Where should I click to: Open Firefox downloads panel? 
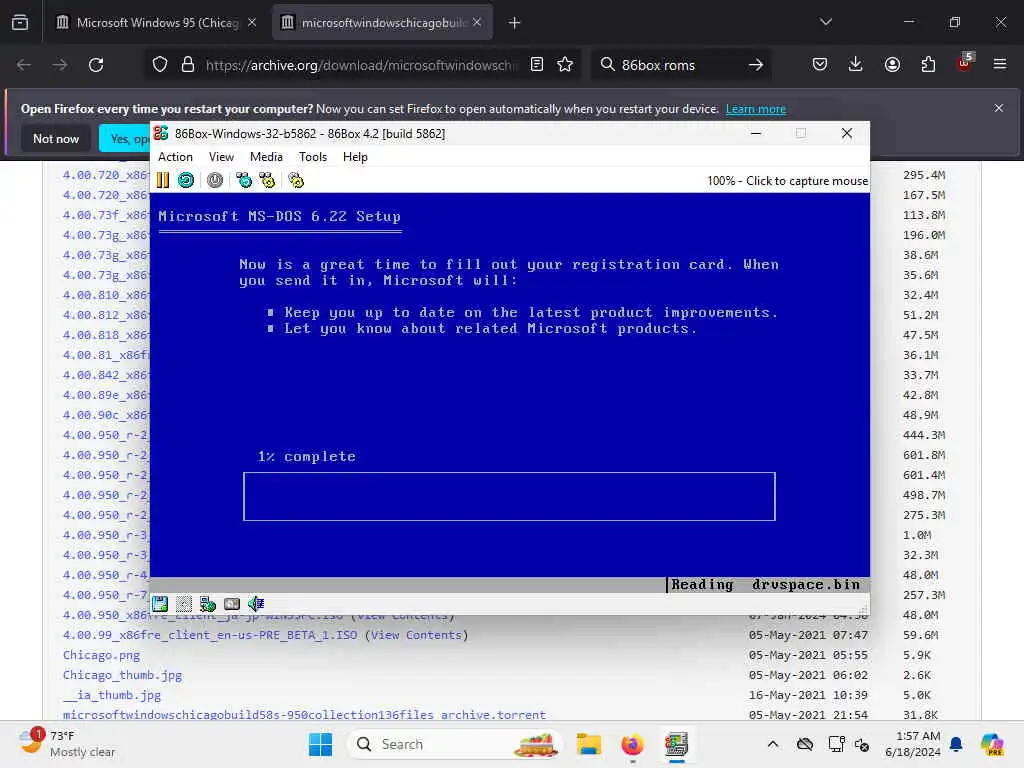click(x=856, y=65)
